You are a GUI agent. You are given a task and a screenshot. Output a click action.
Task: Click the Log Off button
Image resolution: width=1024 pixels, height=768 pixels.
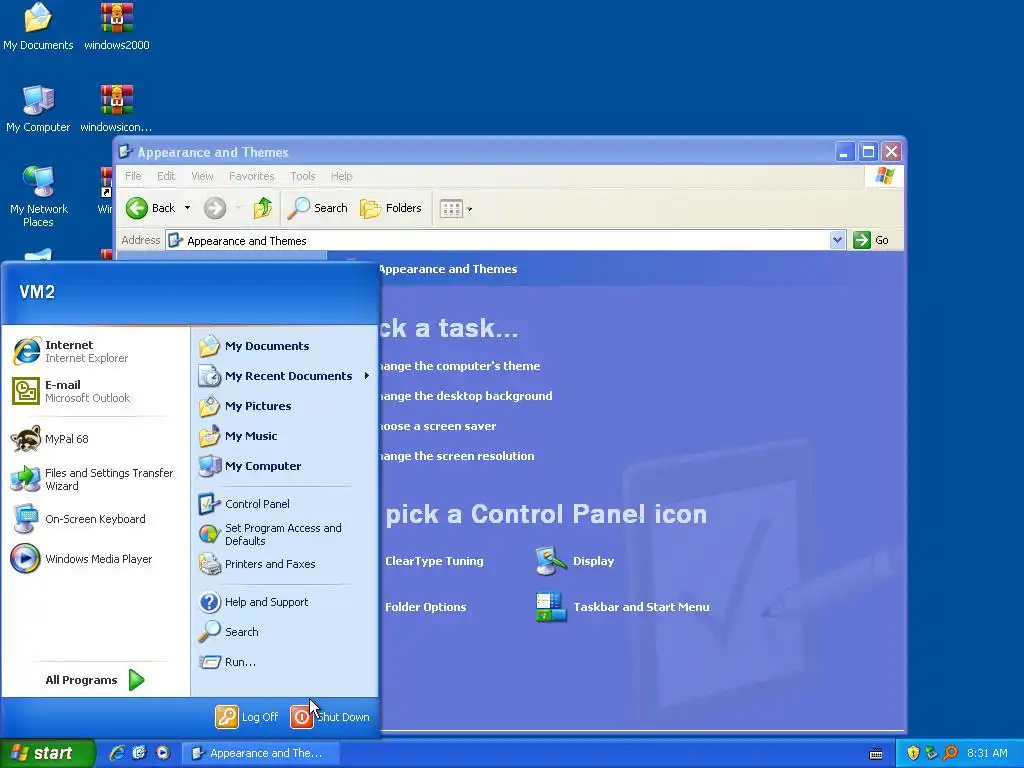[x=247, y=717]
